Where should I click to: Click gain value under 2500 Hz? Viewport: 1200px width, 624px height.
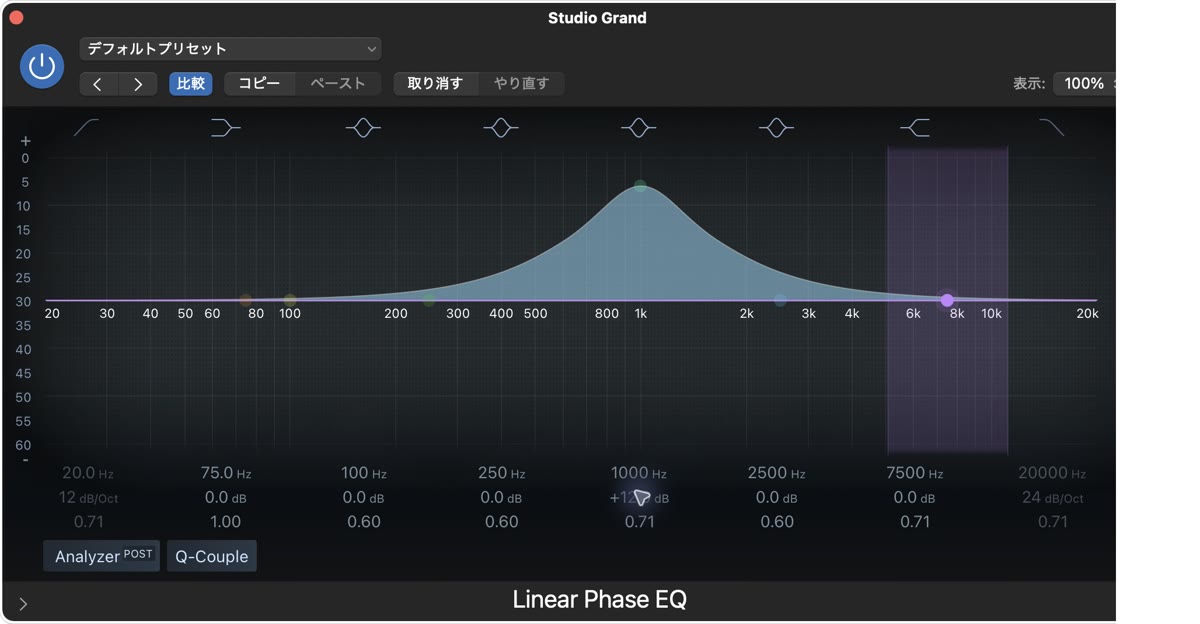click(x=777, y=497)
